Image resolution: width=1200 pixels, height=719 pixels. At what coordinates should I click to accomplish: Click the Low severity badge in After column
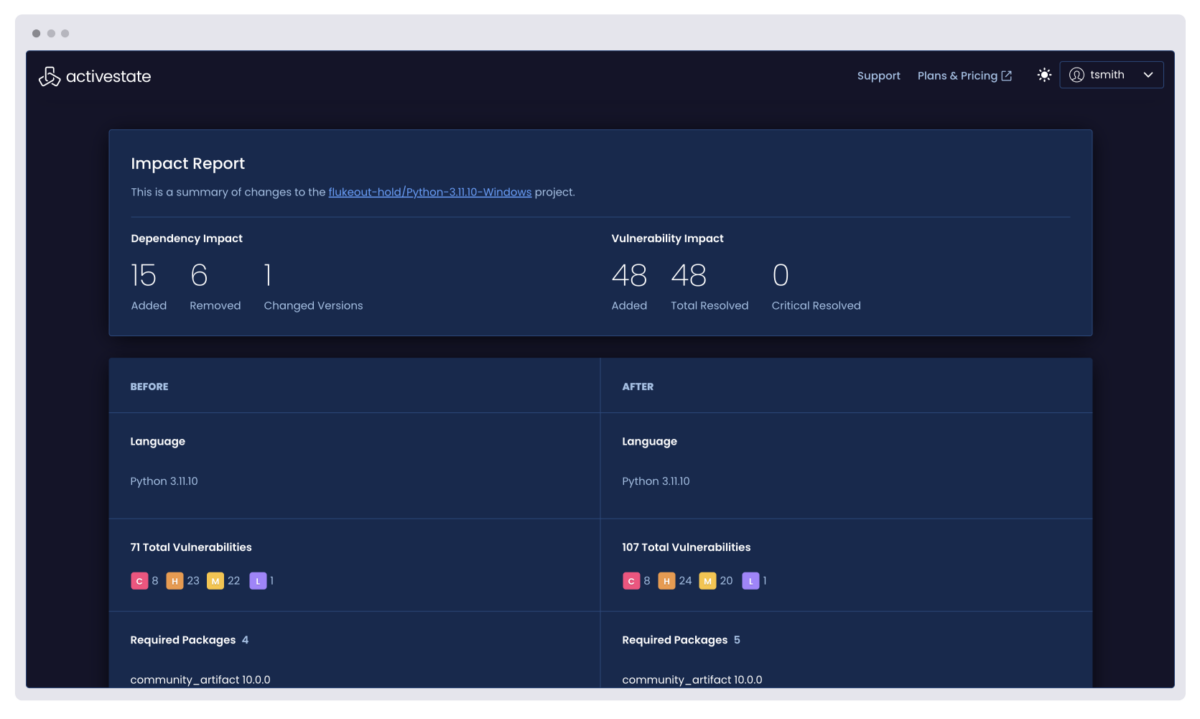tap(750, 581)
